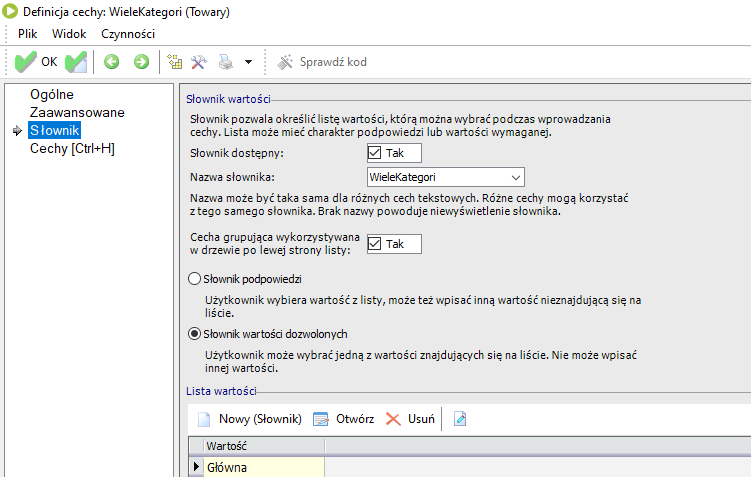Toggle the Cecha grupująca Tak checkbox

tap(376, 244)
